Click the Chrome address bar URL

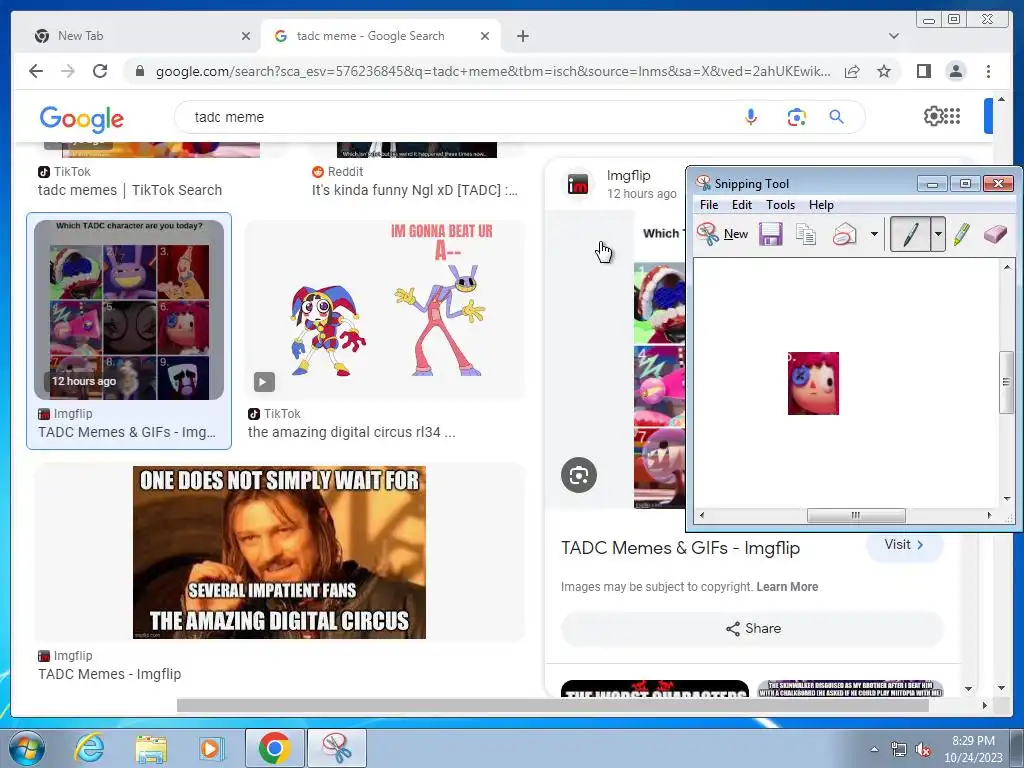point(493,71)
